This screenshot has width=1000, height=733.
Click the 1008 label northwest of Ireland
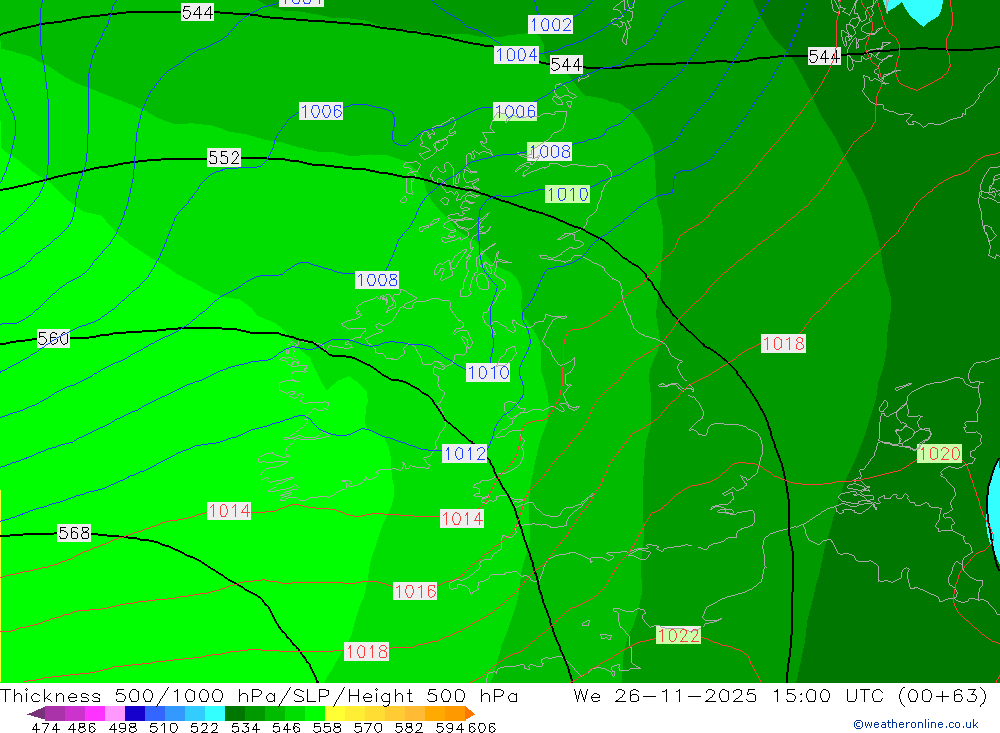point(377,280)
